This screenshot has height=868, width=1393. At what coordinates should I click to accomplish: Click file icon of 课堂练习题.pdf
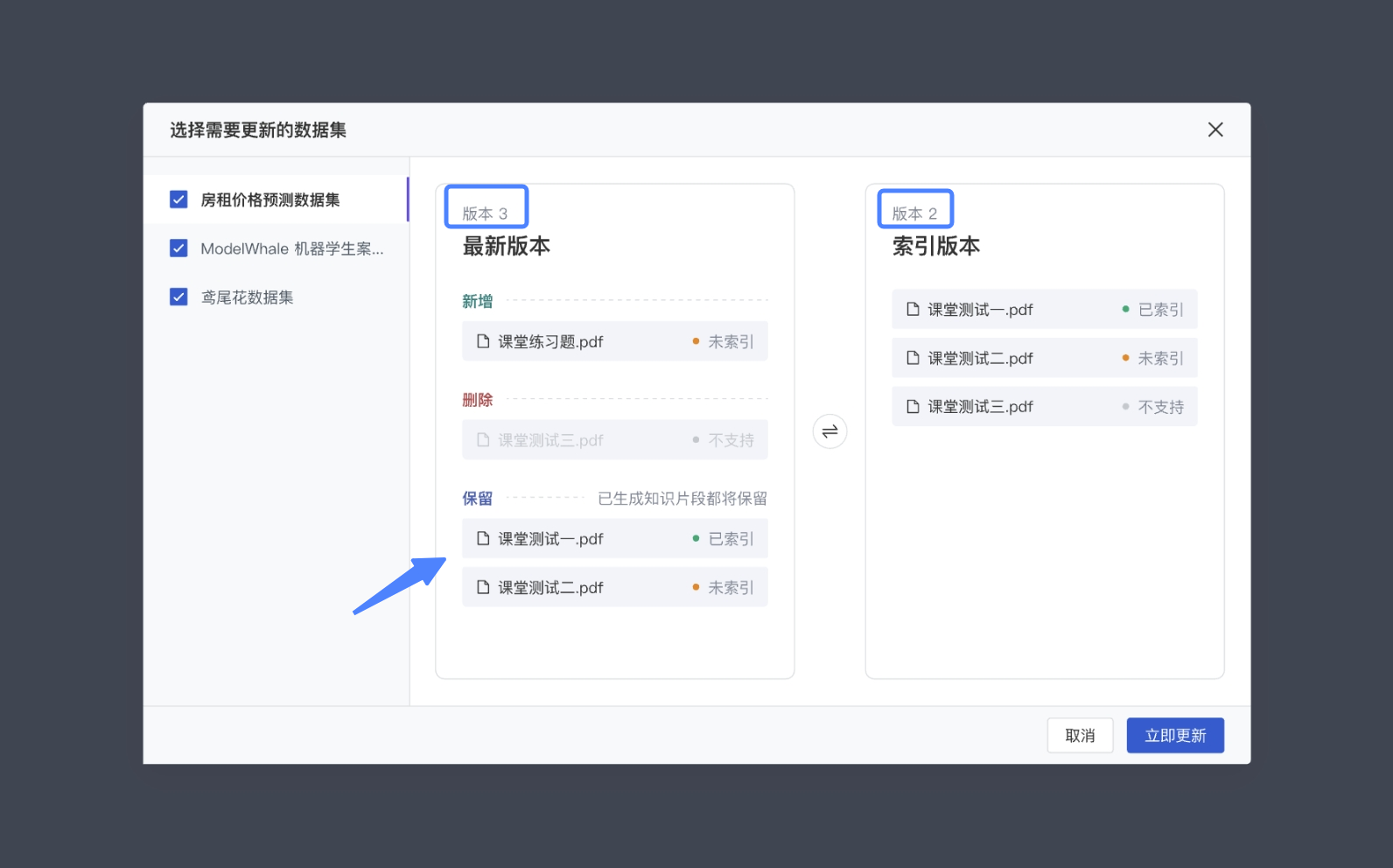pyautogui.click(x=483, y=341)
